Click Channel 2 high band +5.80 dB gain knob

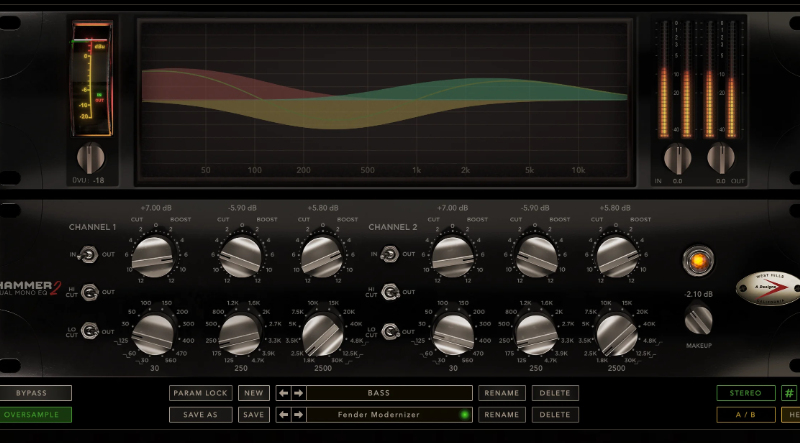[x=617, y=256]
